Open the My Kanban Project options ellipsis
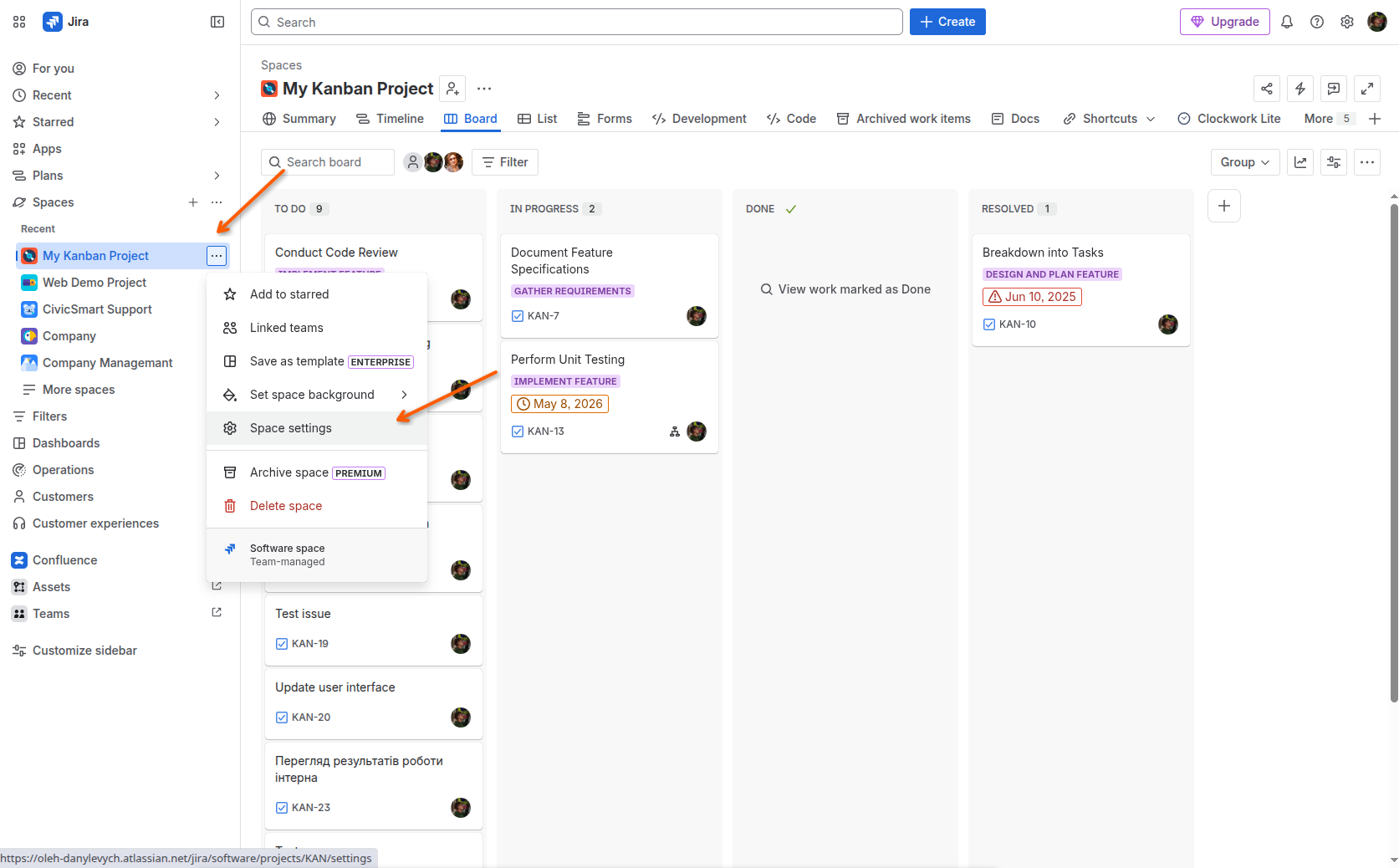Image resolution: width=1399 pixels, height=868 pixels. (x=217, y=256)
